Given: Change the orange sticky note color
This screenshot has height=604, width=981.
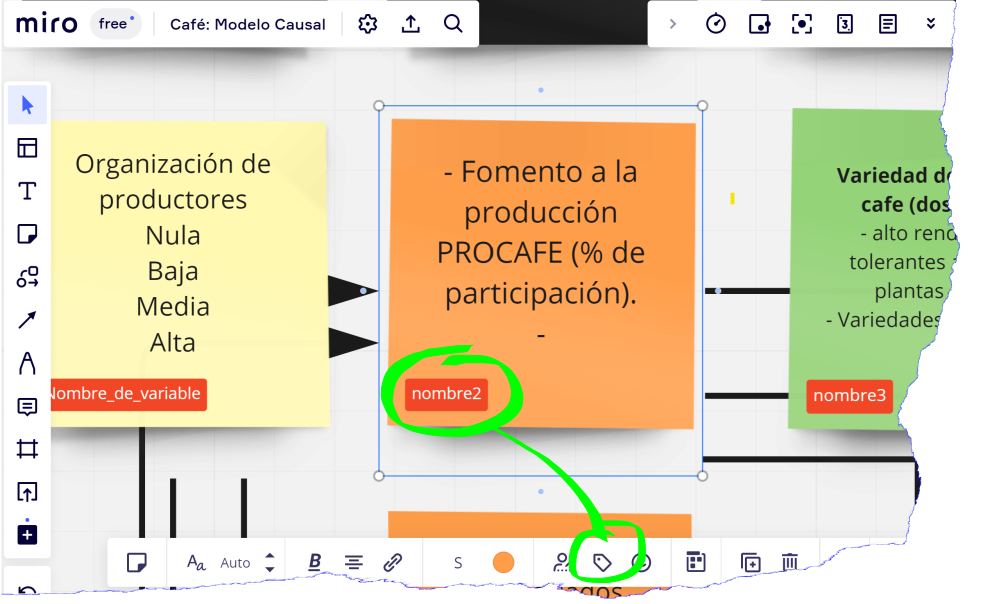Looking at the screenshot, I should 503,562.
